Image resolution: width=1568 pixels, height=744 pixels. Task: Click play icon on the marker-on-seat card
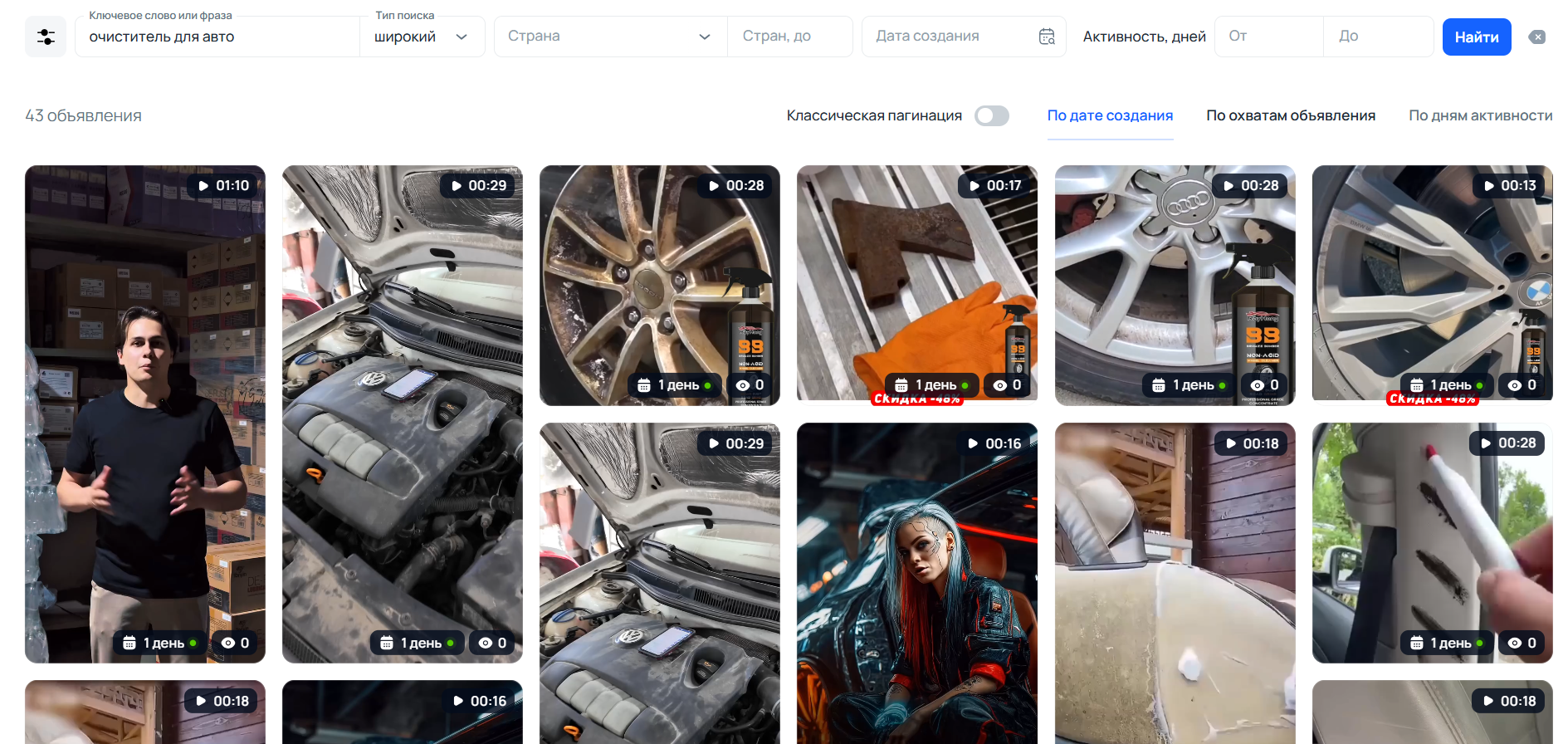click(x=1486, y=443)
